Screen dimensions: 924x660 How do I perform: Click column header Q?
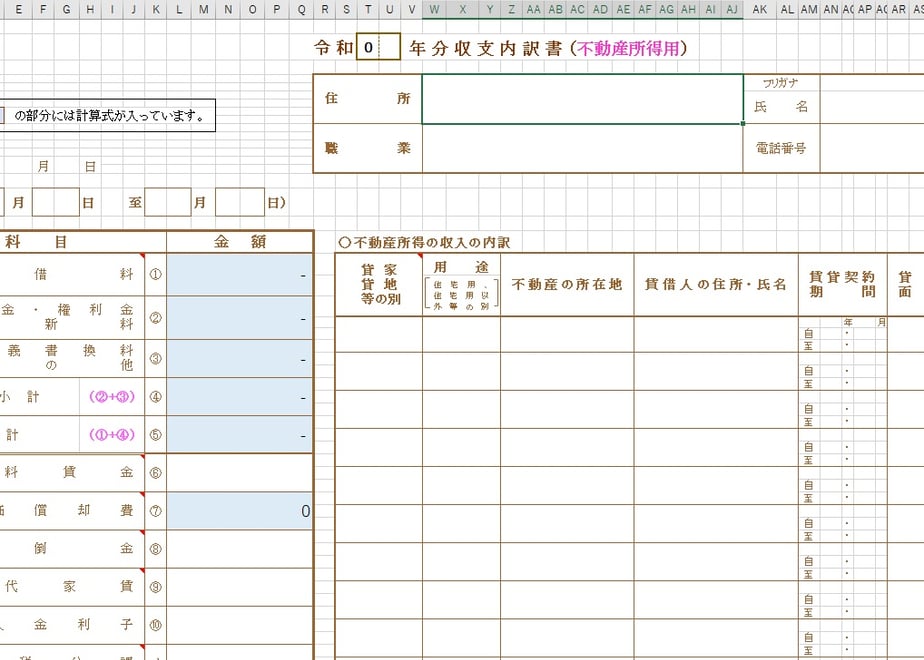pyautogui.click(x=302, y=9)
